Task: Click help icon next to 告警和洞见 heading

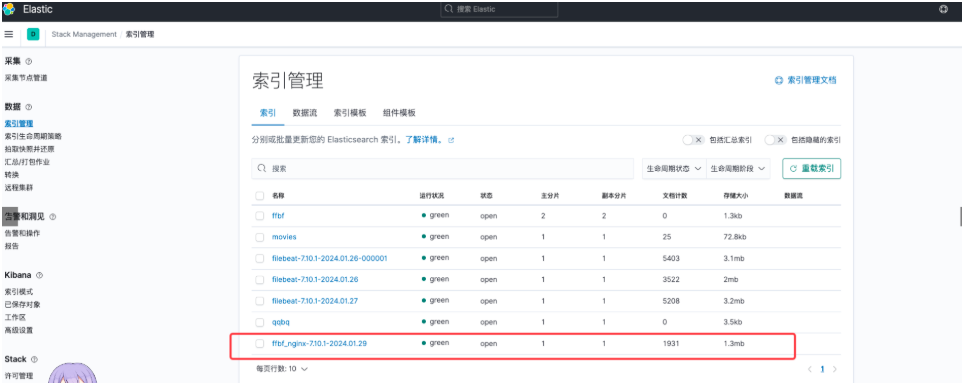Action: tap(52, 217)
